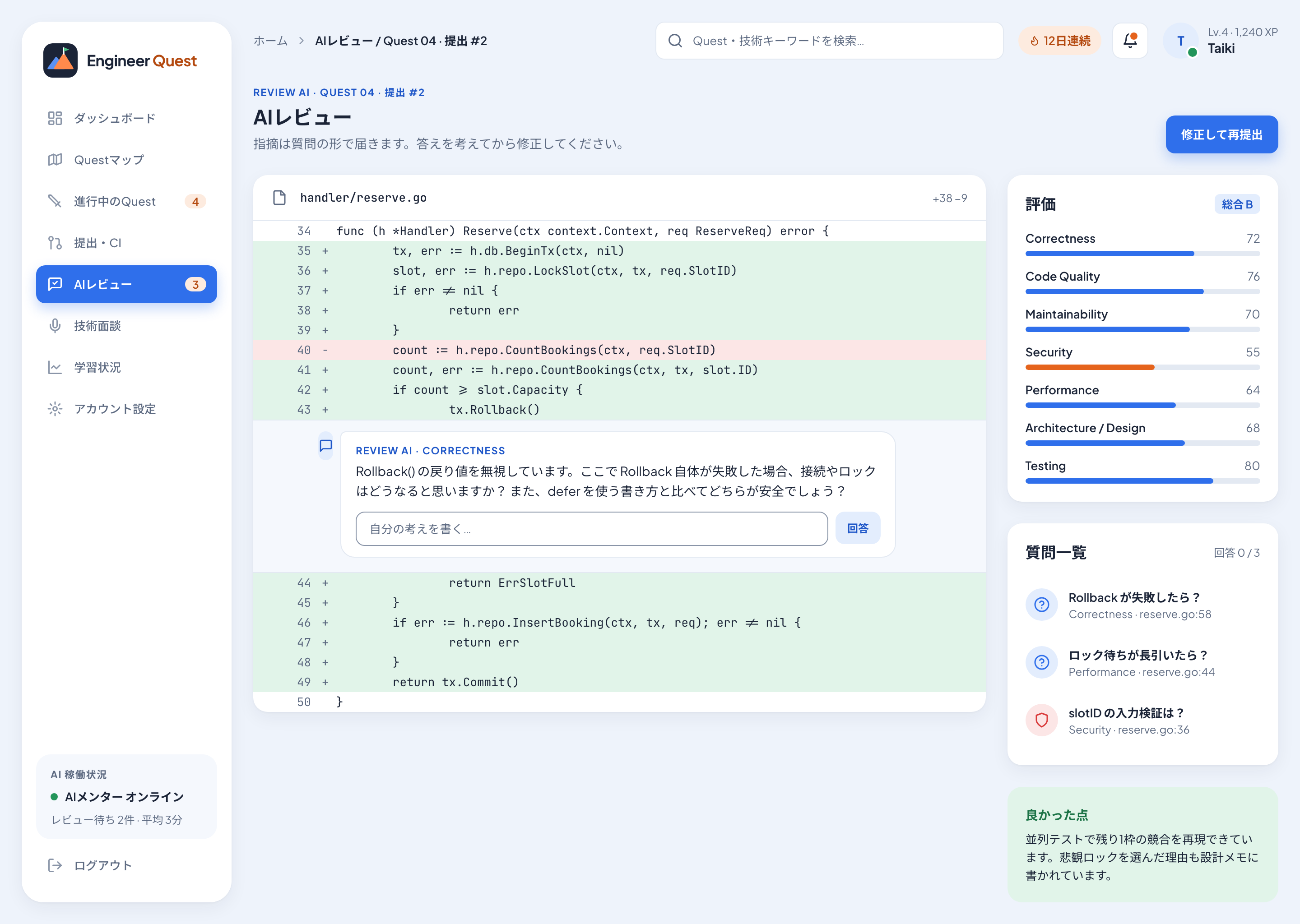Viewport: 1300px width, 924px height.
Task: Click the Security score progress bar
Action: (x=1142, y=367)
